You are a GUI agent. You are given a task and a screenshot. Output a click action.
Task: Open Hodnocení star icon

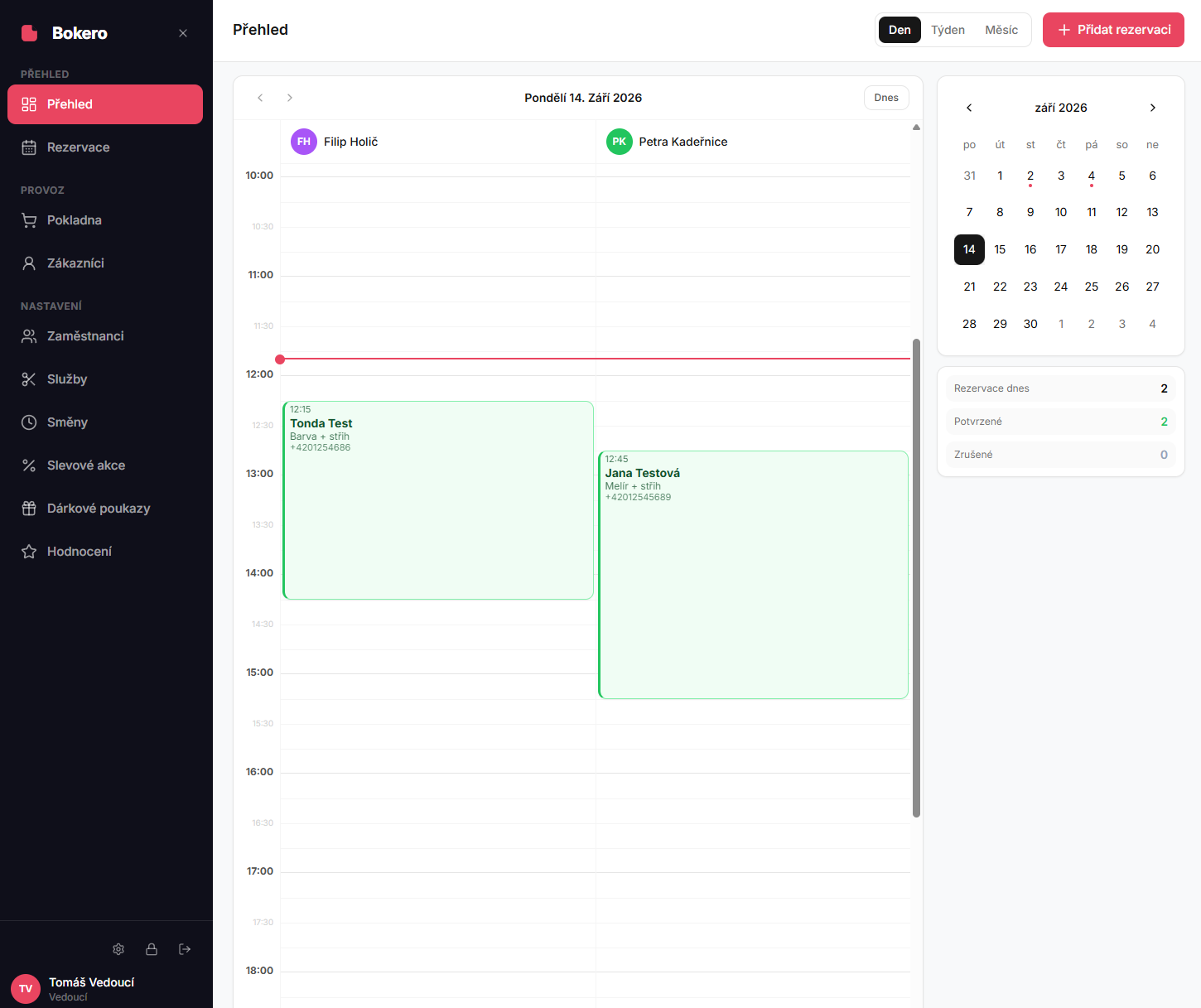[29, 552]
